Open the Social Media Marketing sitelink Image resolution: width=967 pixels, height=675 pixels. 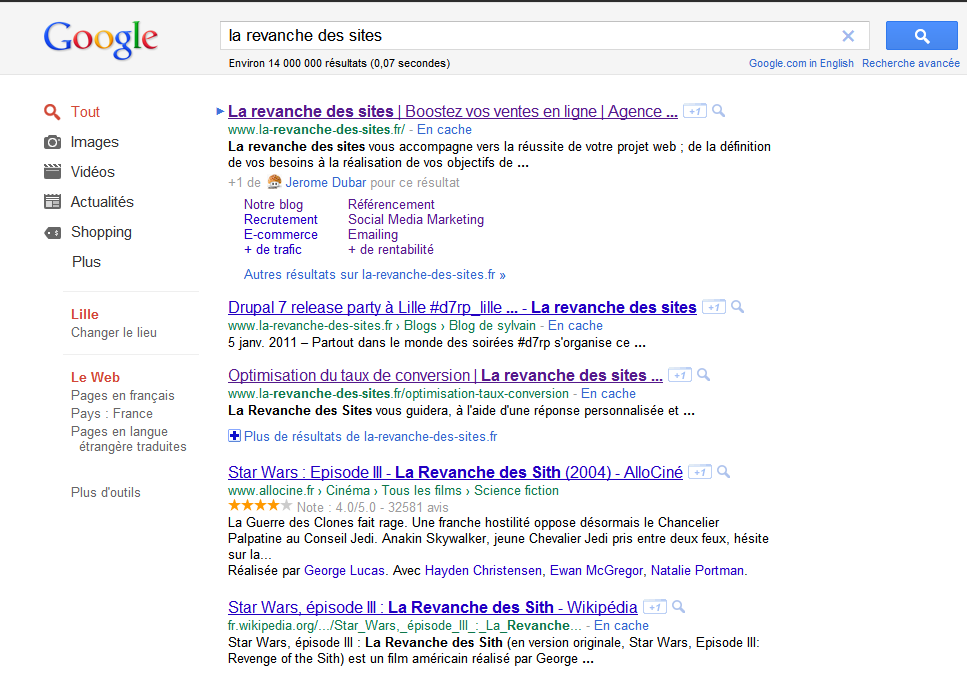pos(416,219)
